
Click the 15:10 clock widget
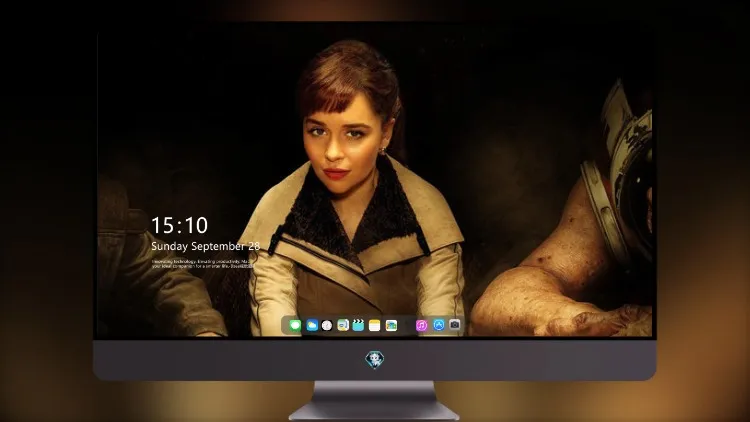[179, 225]
